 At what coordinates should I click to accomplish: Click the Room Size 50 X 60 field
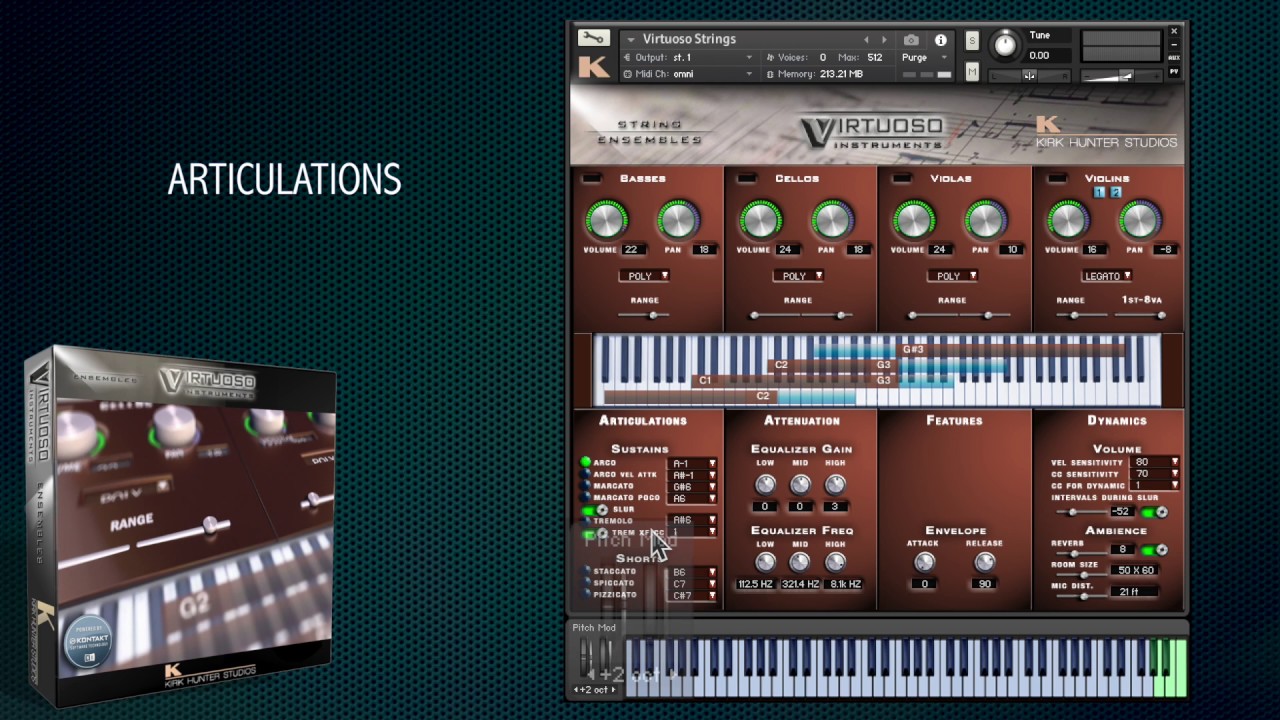pos(1135,571)
